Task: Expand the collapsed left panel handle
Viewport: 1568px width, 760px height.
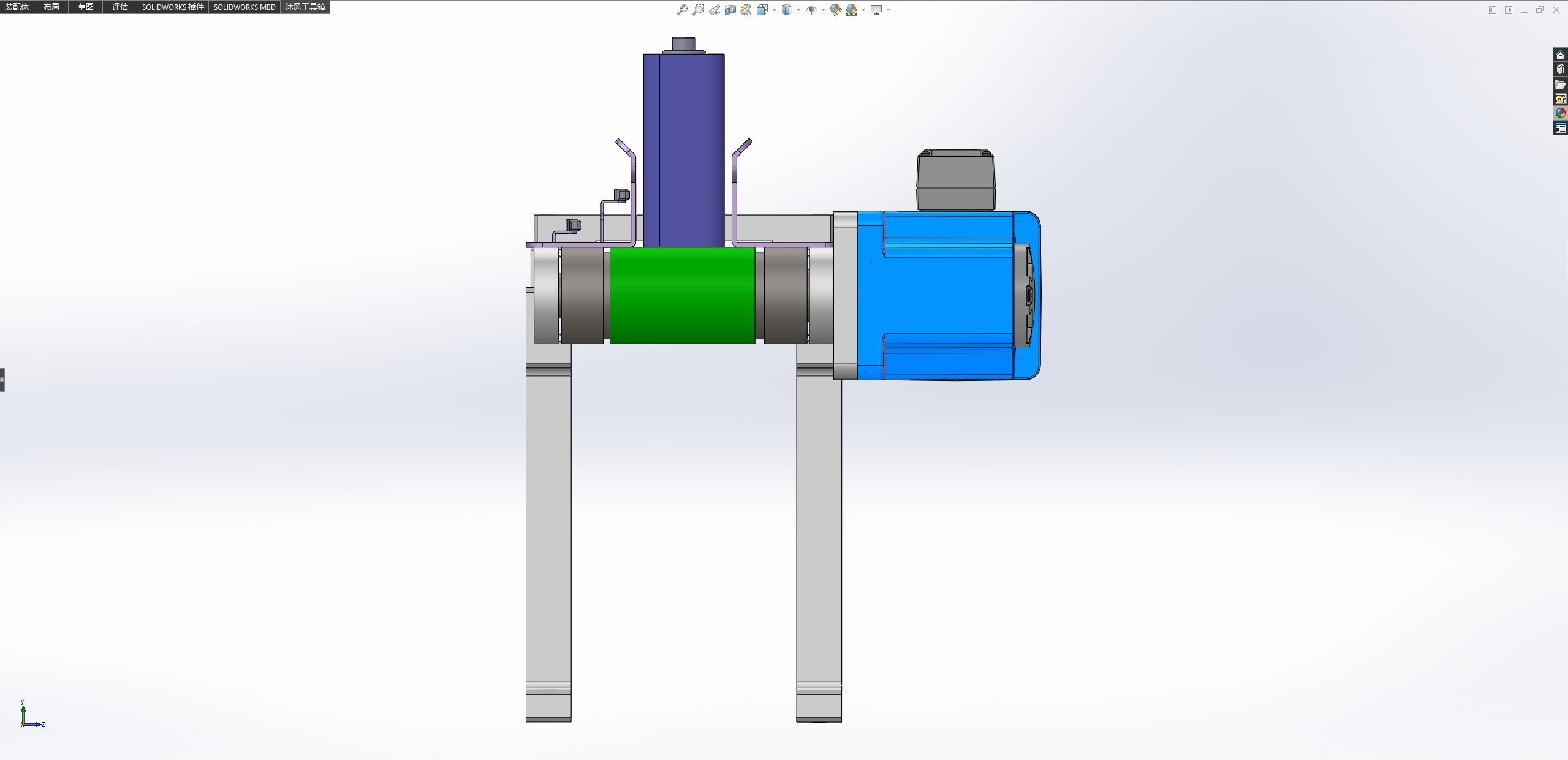Action: 2,380
